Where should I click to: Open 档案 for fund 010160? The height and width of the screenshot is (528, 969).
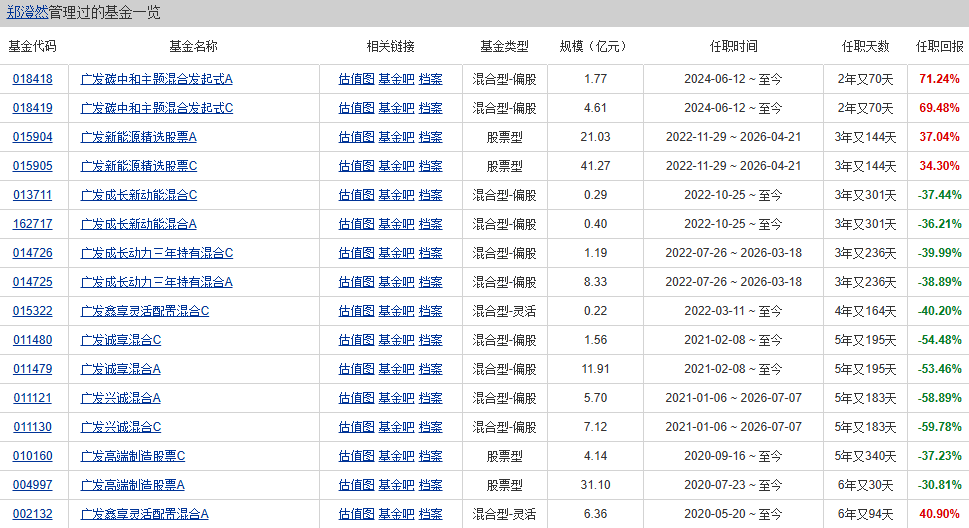coord(430,457)
